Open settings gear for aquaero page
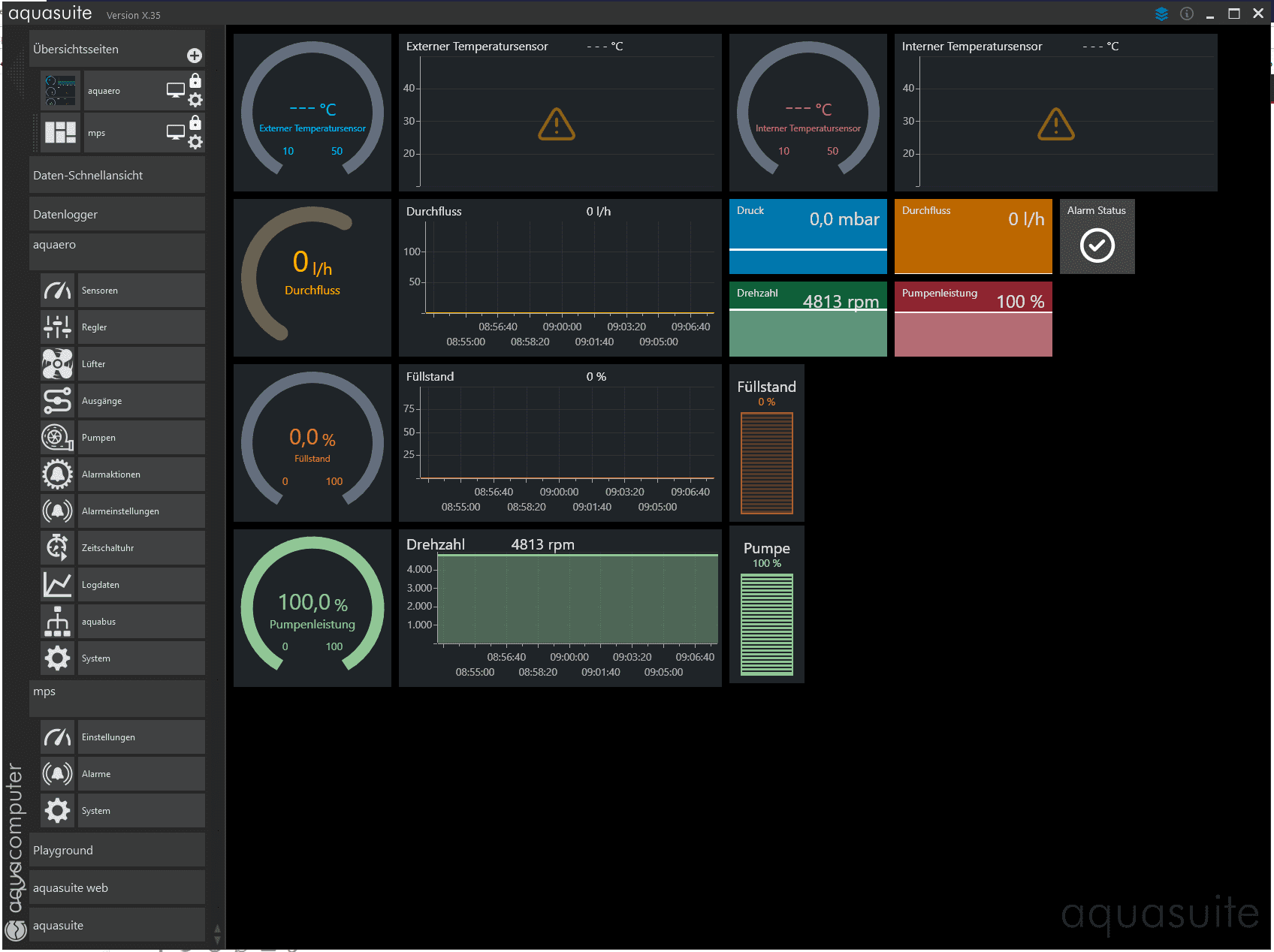Screen dimensions: 1274x952 (x=195, y=101)
